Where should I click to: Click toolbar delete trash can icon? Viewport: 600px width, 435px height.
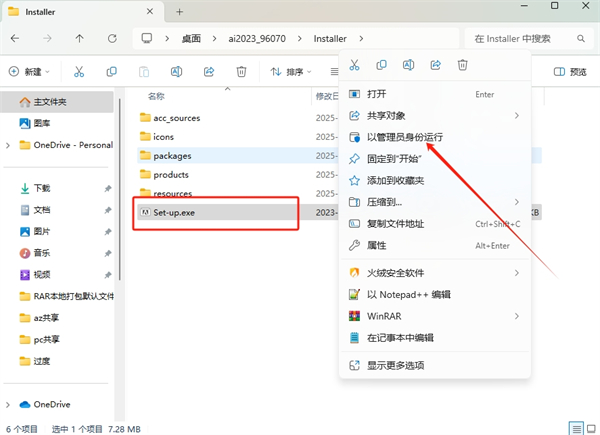[241, 72]
